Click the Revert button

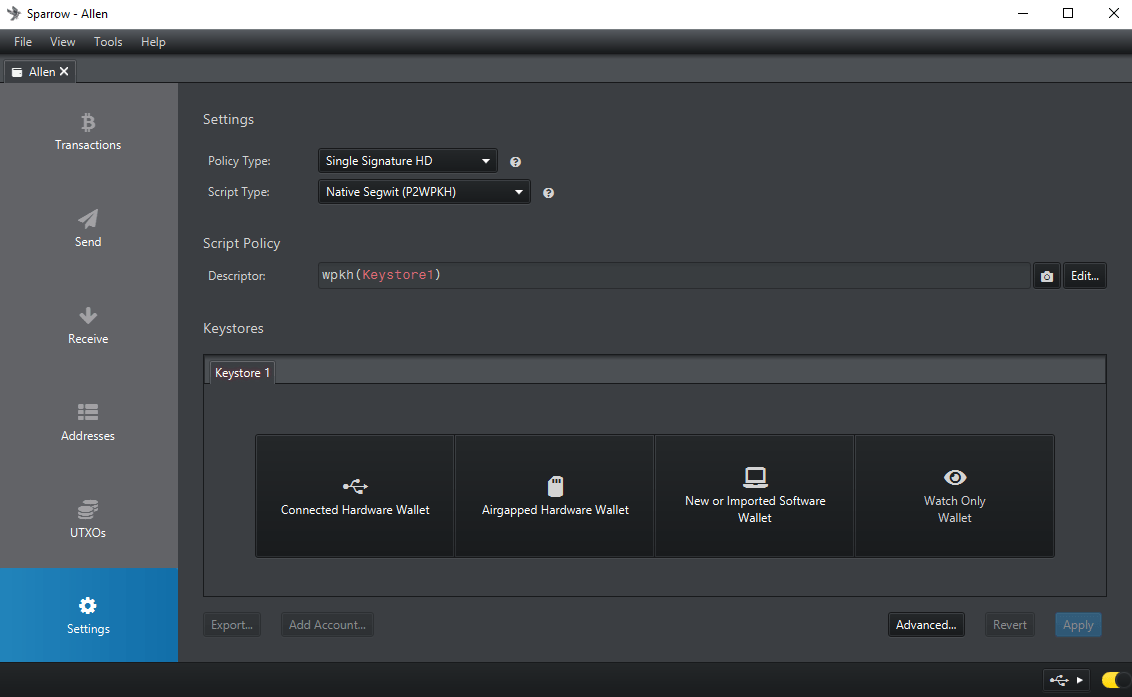(x=1009, y=625)
